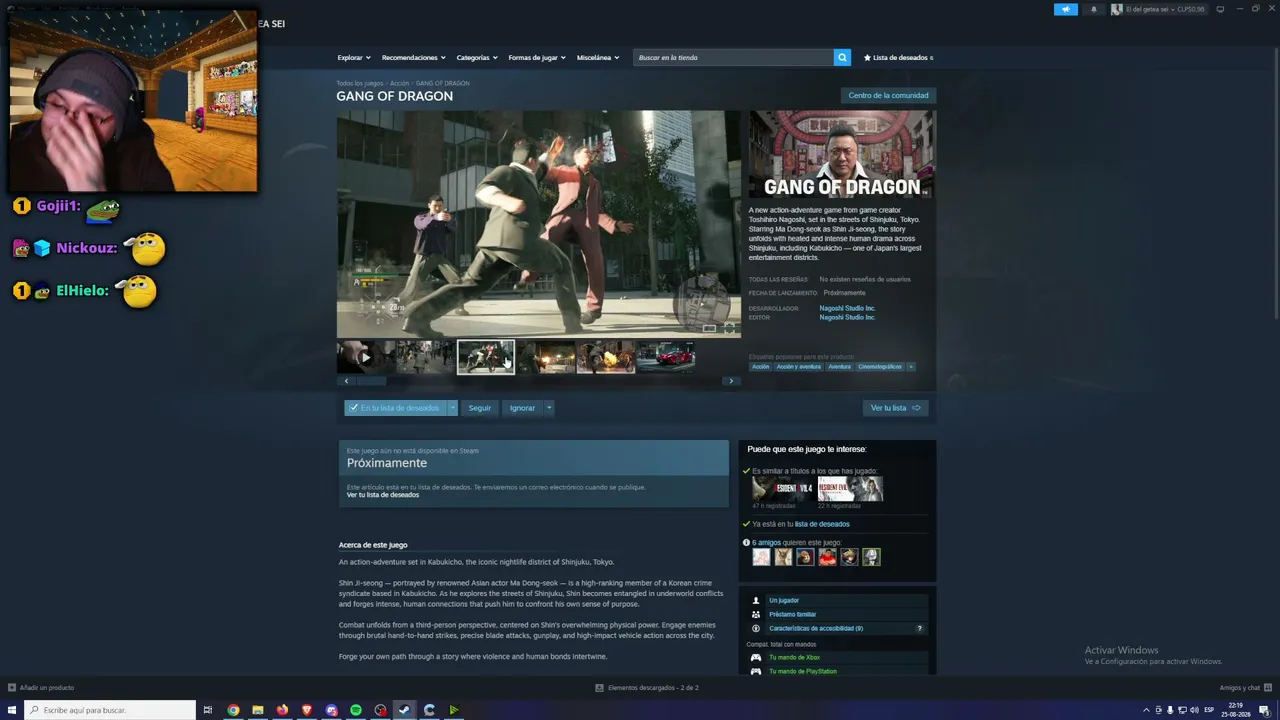
Task: Click the Aventura tag
Action: (x=839, y=367)
